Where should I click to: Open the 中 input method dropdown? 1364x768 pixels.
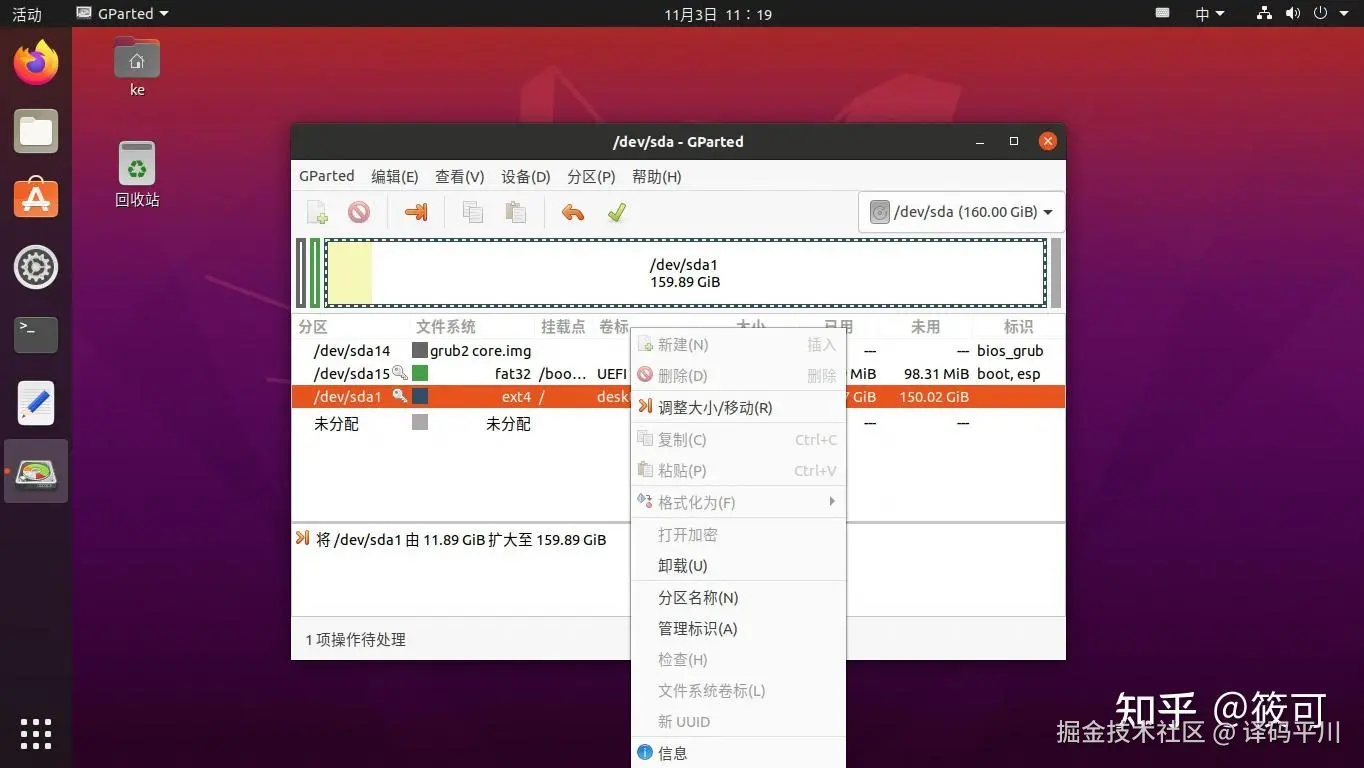click(1209, 13)
